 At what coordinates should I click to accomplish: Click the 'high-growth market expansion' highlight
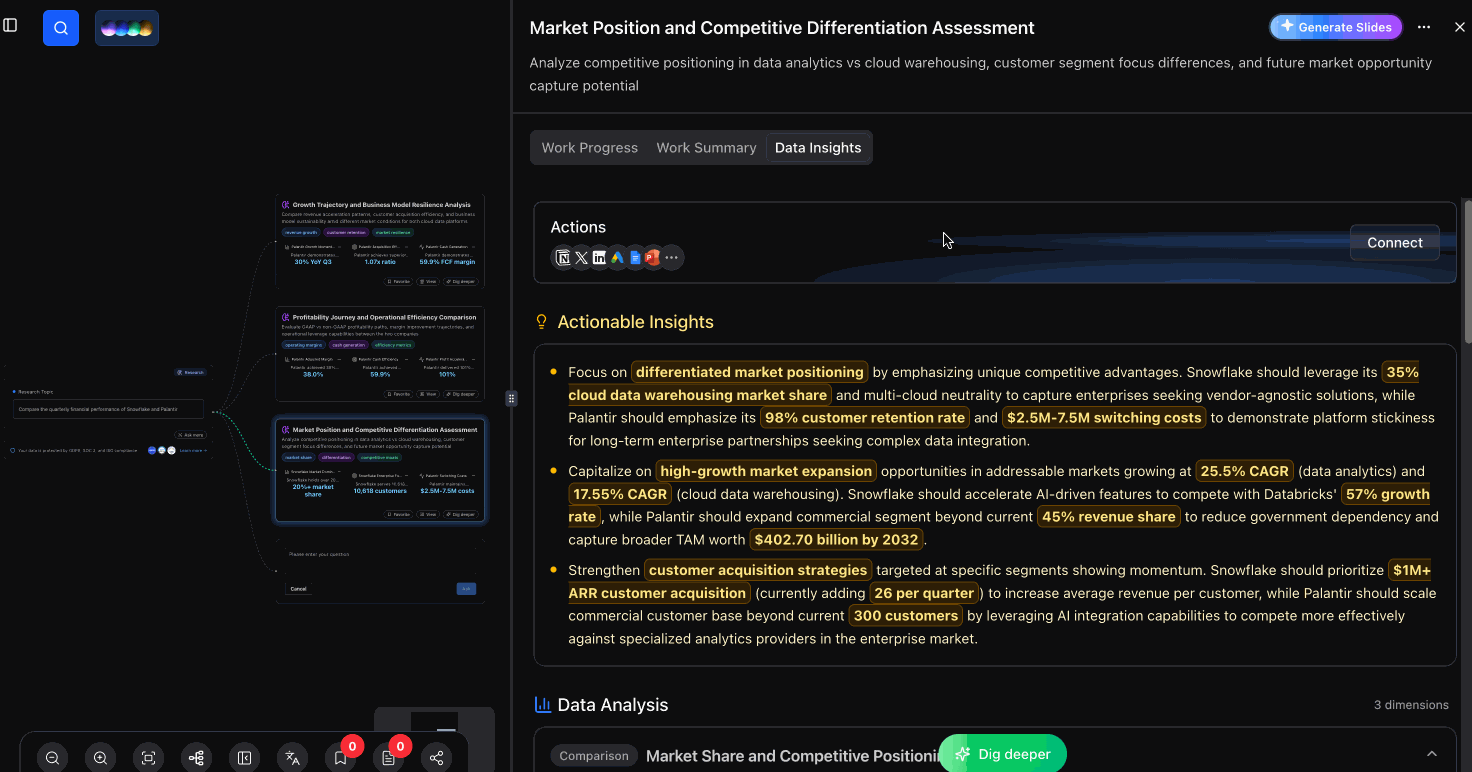point(766,471)
